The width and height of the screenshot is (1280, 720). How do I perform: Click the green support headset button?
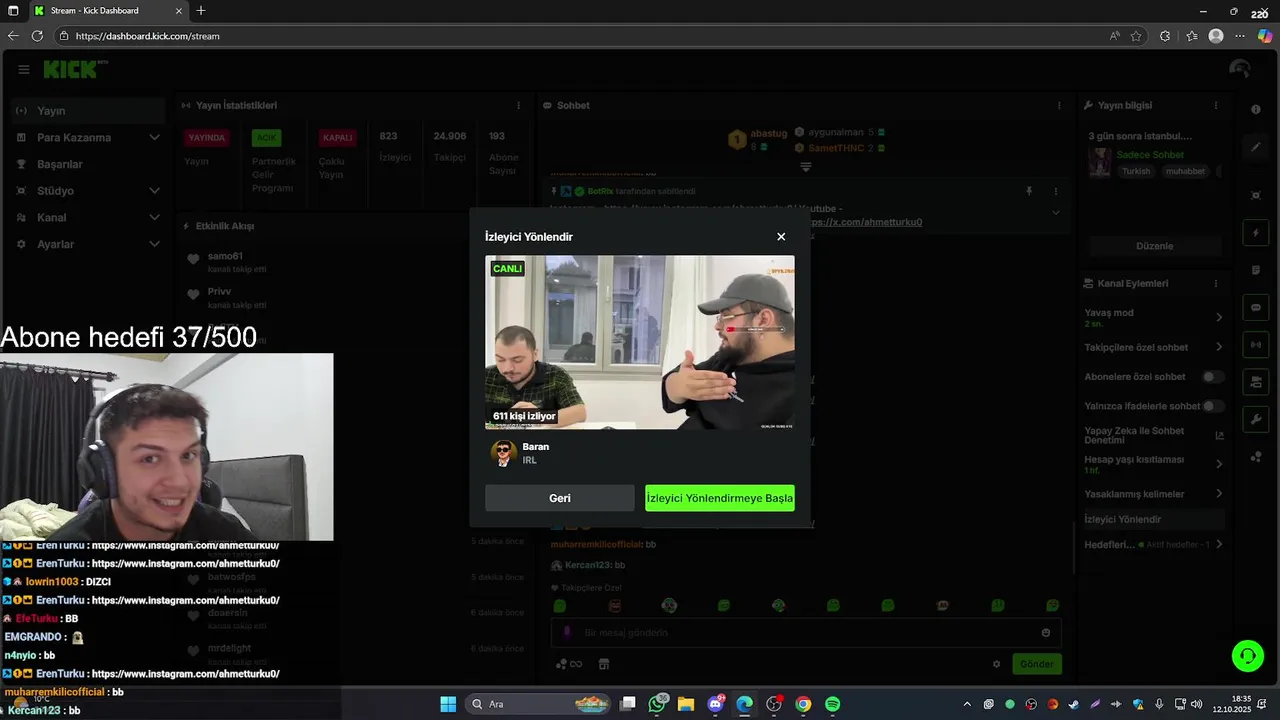pyautogui.click(x=1248, y=656)
